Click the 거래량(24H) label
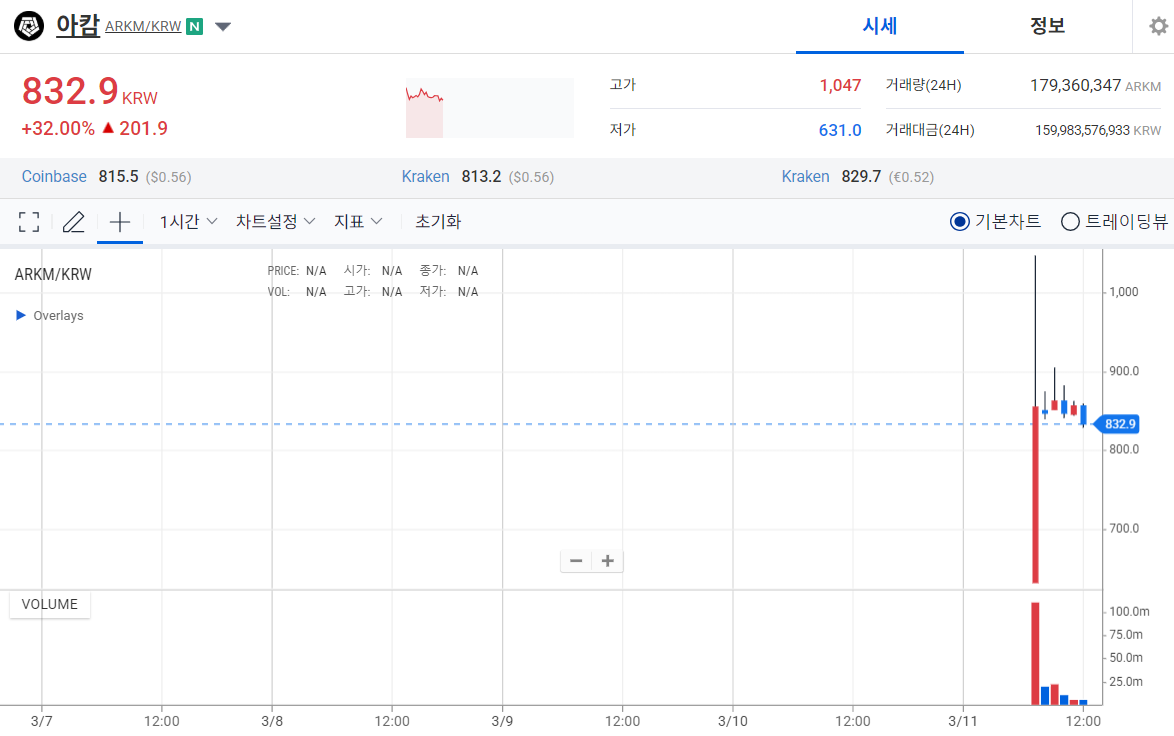 (923, 85)
